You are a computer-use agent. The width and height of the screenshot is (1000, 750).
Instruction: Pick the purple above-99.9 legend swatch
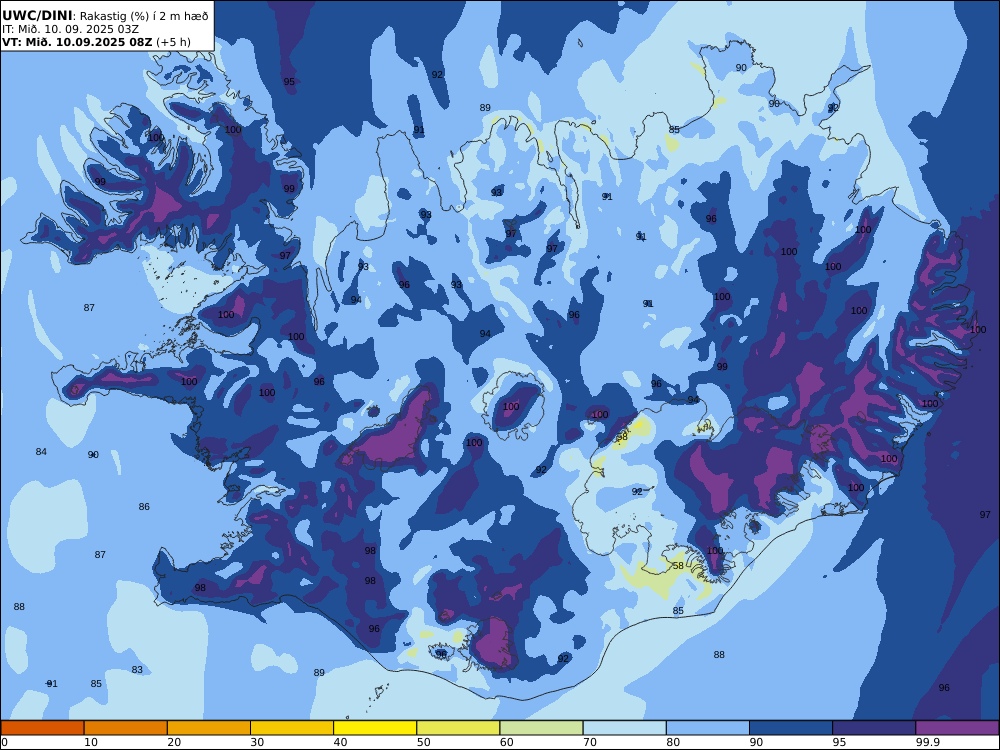click(x=957, y=728)
